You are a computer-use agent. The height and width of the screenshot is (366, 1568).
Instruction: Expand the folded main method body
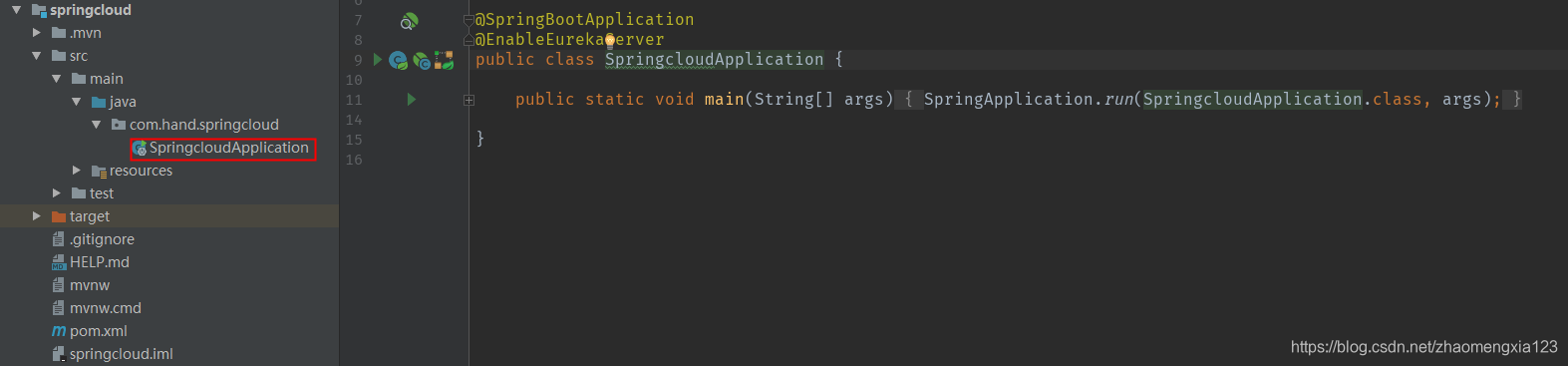[469, 100]
